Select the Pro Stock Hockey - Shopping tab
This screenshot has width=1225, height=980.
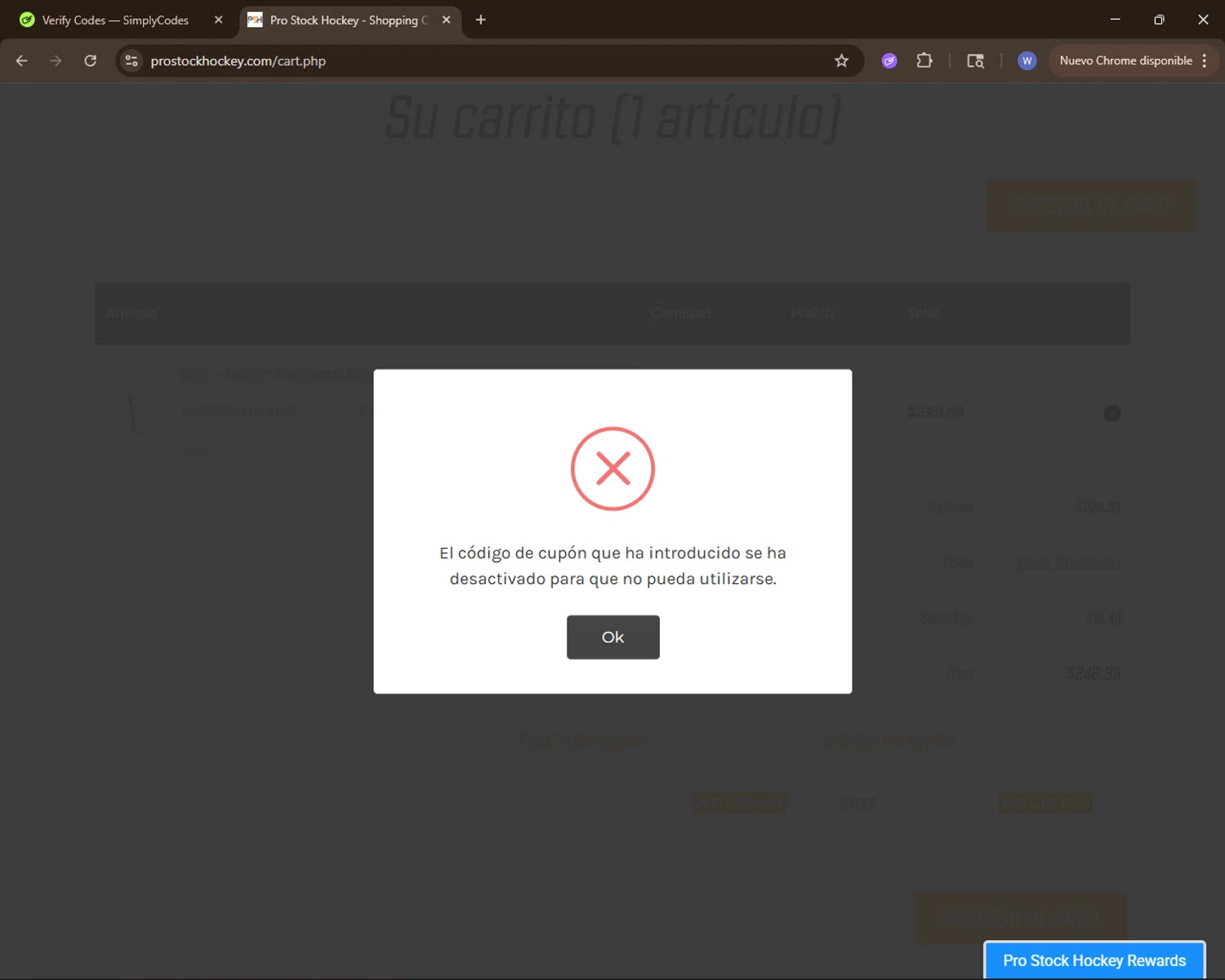coord(349,20)
